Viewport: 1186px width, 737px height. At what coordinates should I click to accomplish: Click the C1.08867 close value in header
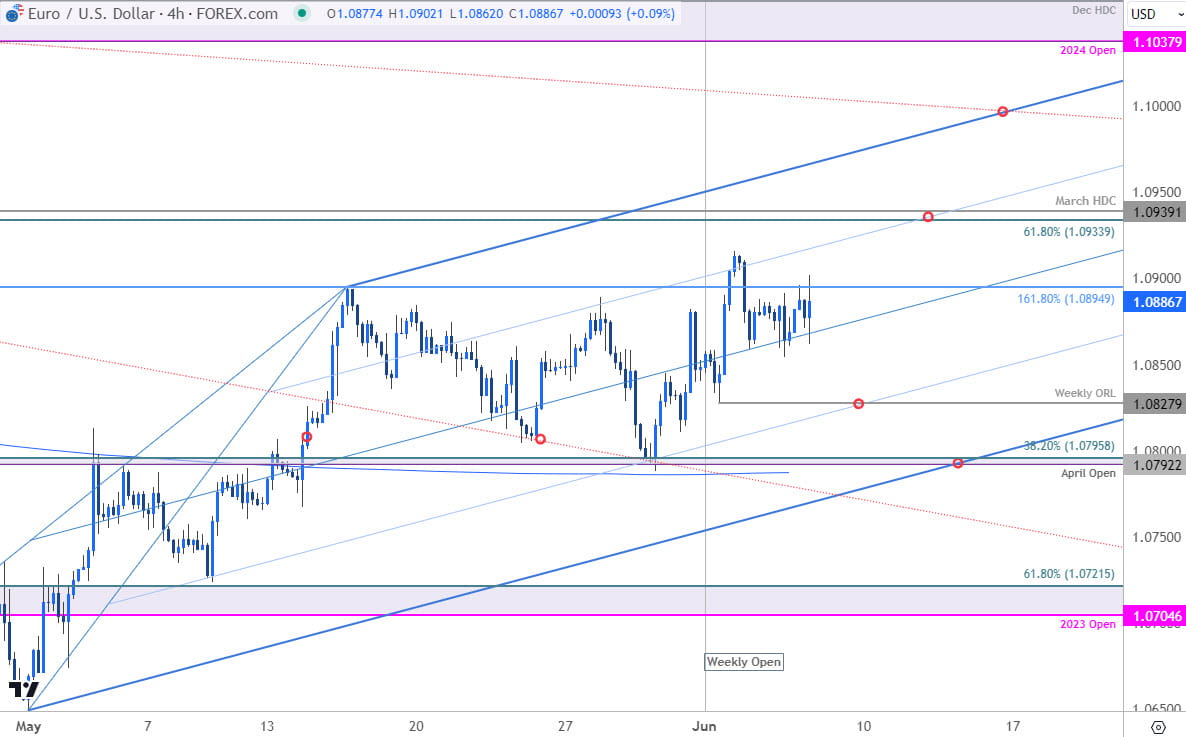536,14
